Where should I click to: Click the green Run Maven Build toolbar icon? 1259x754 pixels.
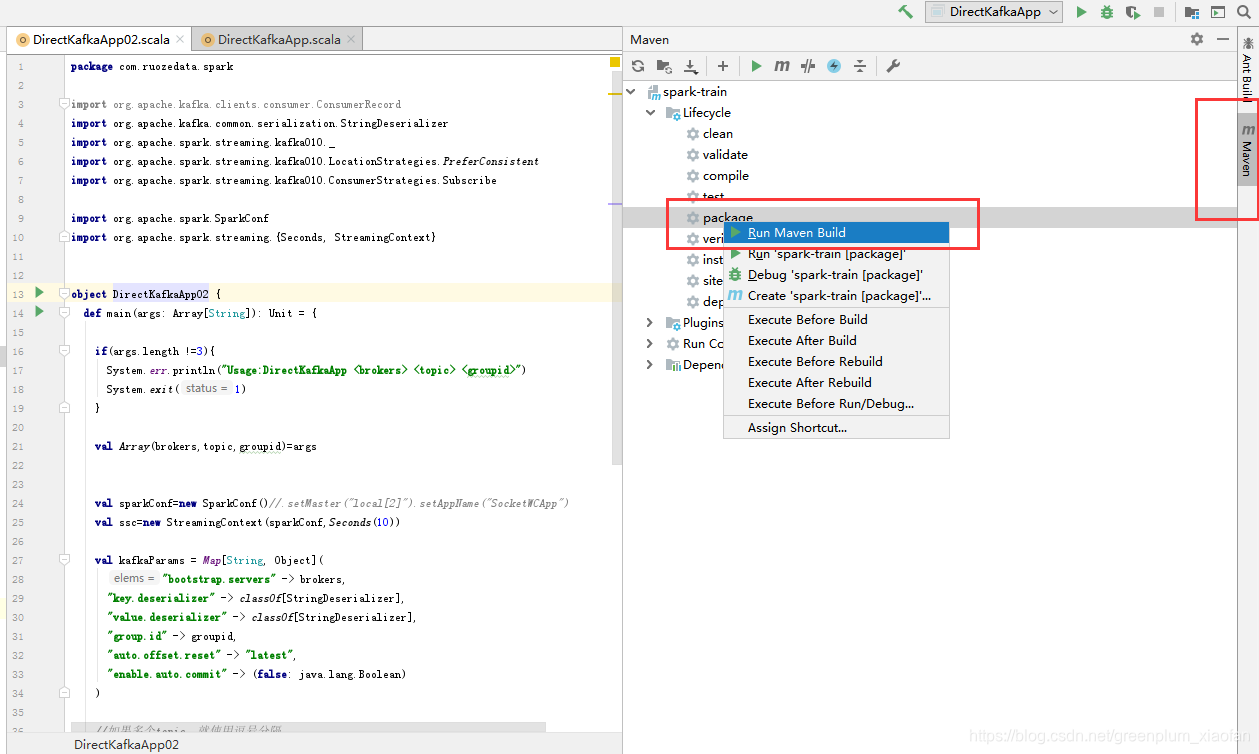point(756,66)
